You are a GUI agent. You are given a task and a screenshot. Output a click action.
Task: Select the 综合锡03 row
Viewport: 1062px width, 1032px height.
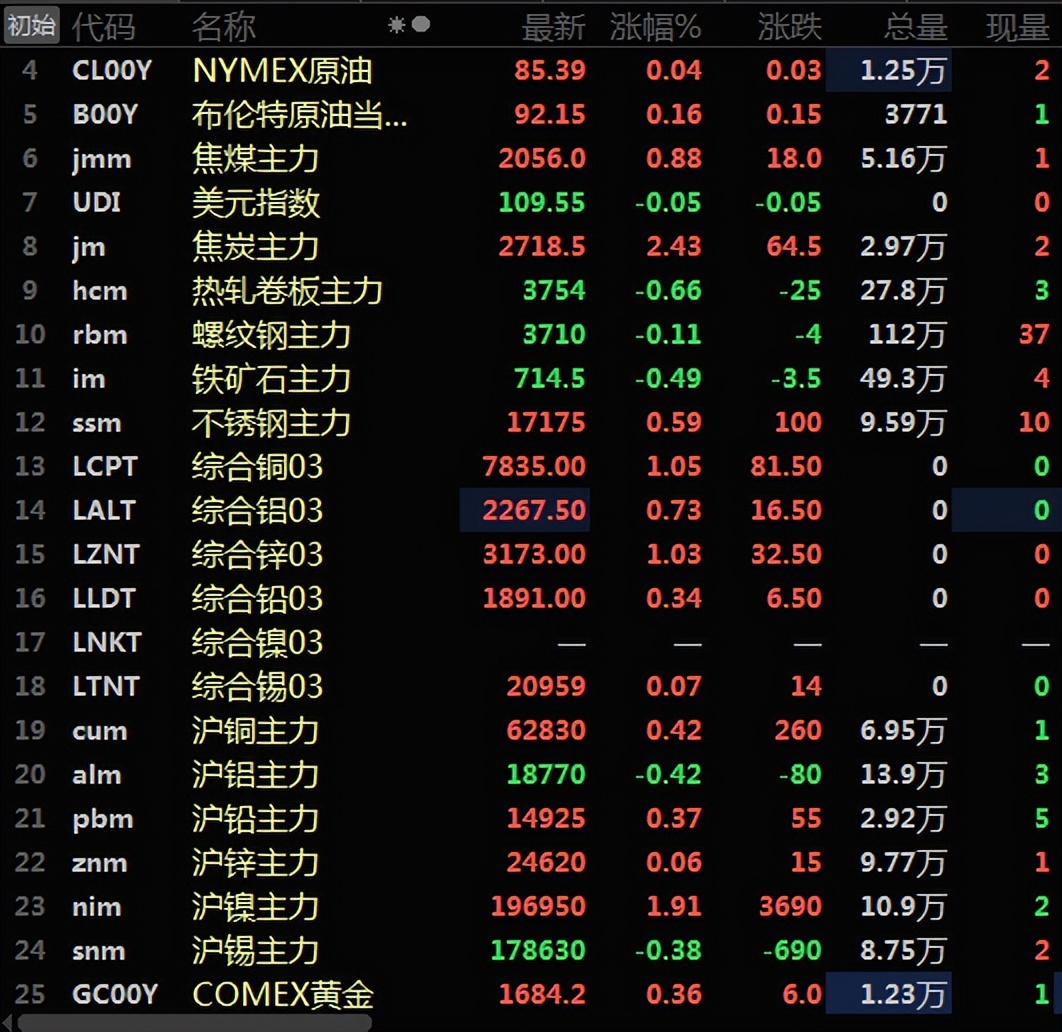pyautogui.click(x=531, y=686)
